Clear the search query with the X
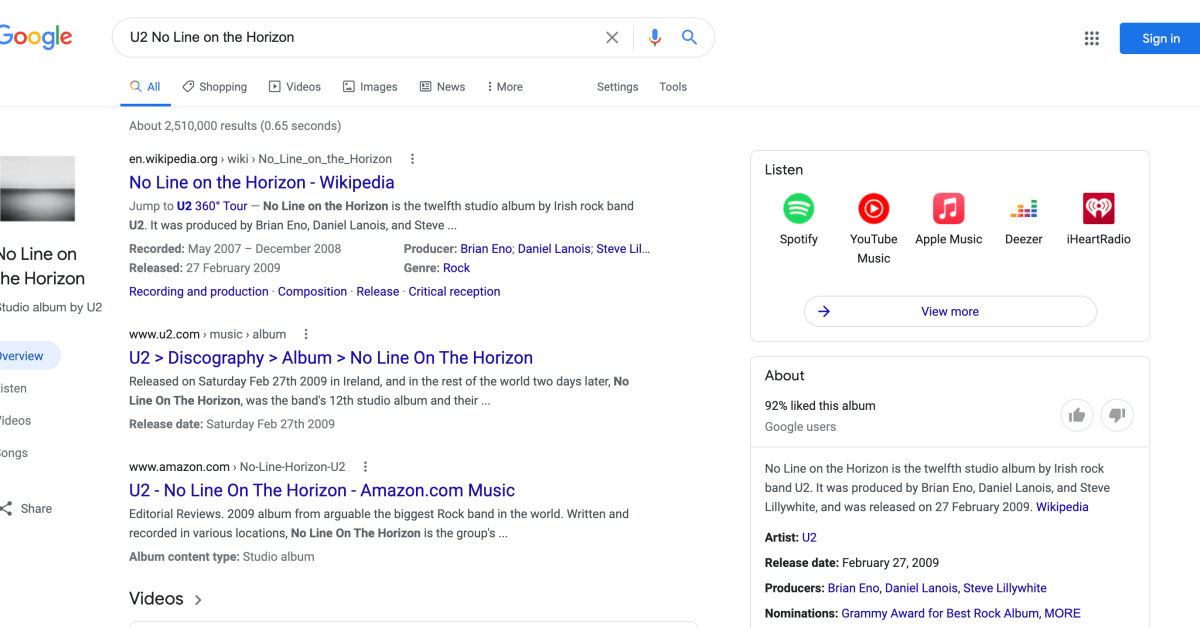 (x=611, y=37)
